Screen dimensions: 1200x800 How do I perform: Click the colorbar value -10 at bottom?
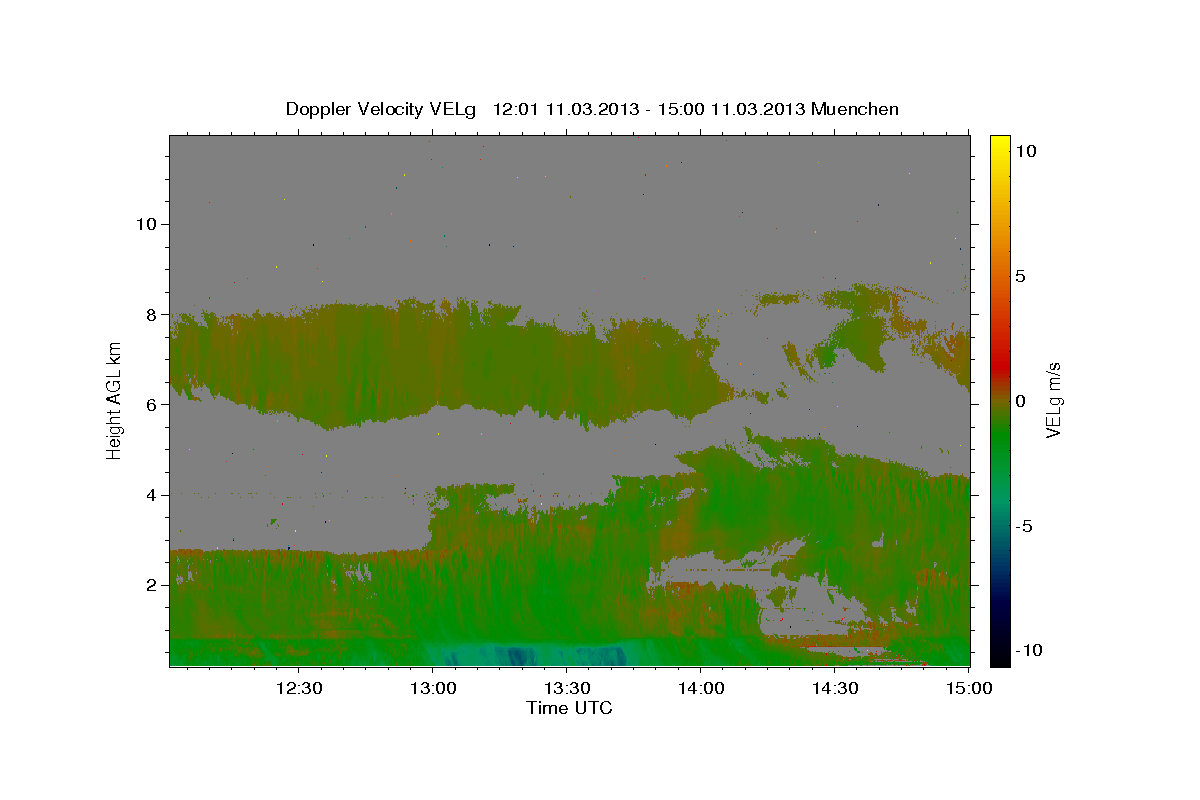[x=1029, y=651]
